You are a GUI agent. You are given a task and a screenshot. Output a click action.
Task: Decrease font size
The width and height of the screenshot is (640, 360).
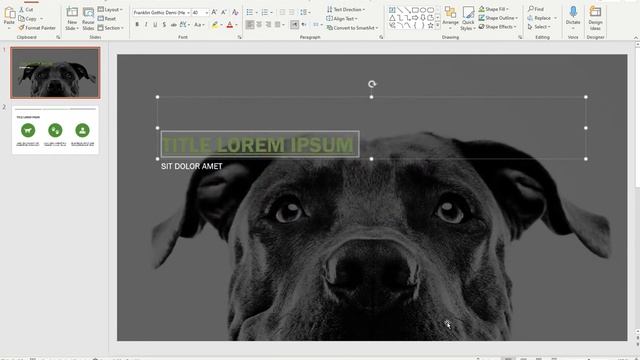point(223,13)
